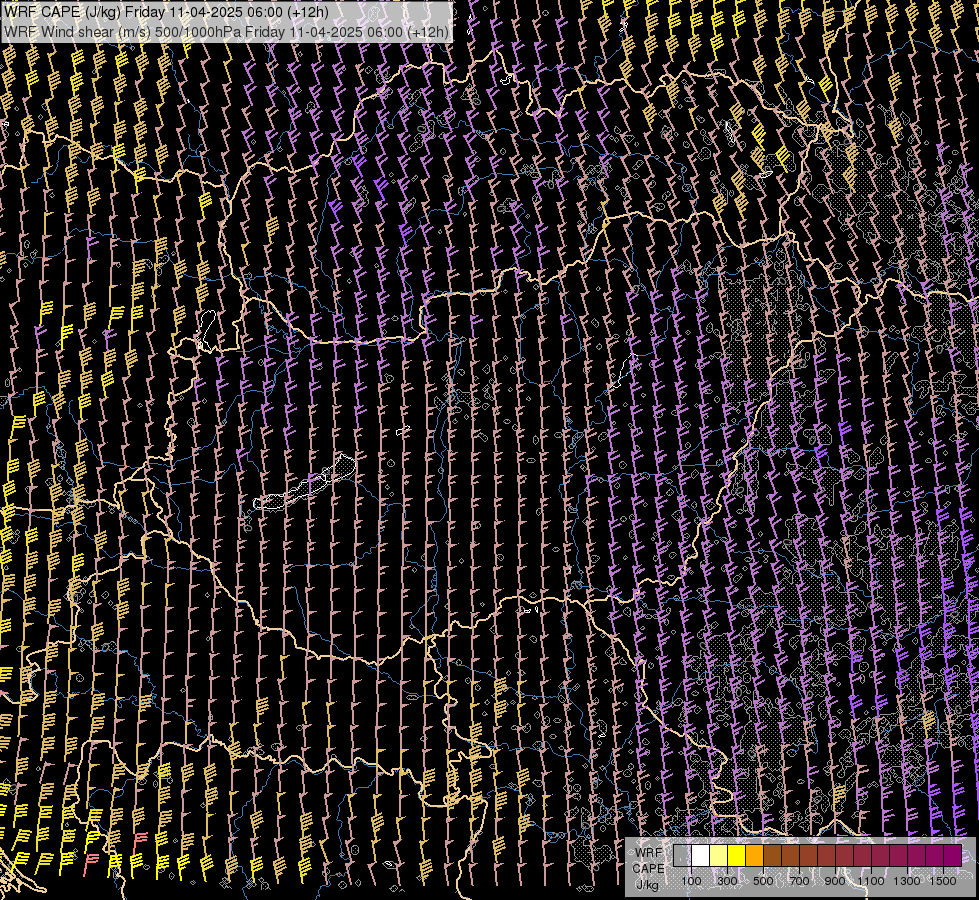979x900 pixels.
Task: Click the legend value 1100
Action: 871,881
